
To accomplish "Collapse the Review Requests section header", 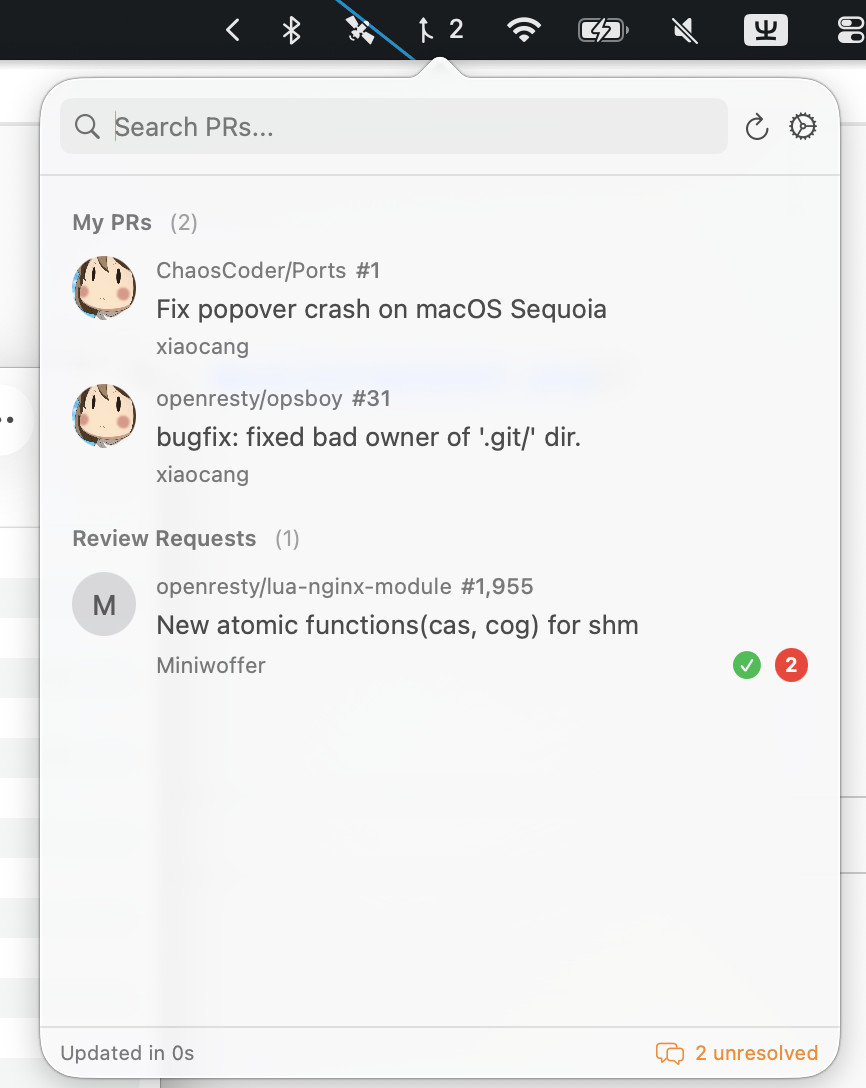I will click(164, 539).
